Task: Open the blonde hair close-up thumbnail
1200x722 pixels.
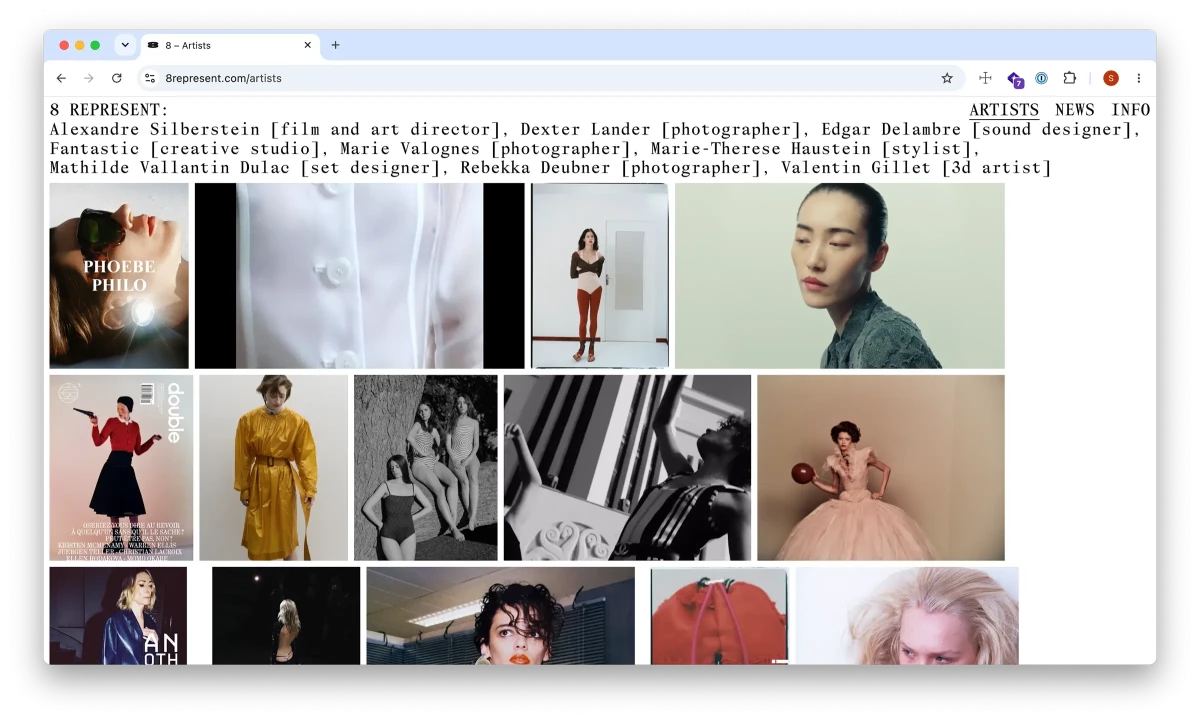Action: [907, 616]
